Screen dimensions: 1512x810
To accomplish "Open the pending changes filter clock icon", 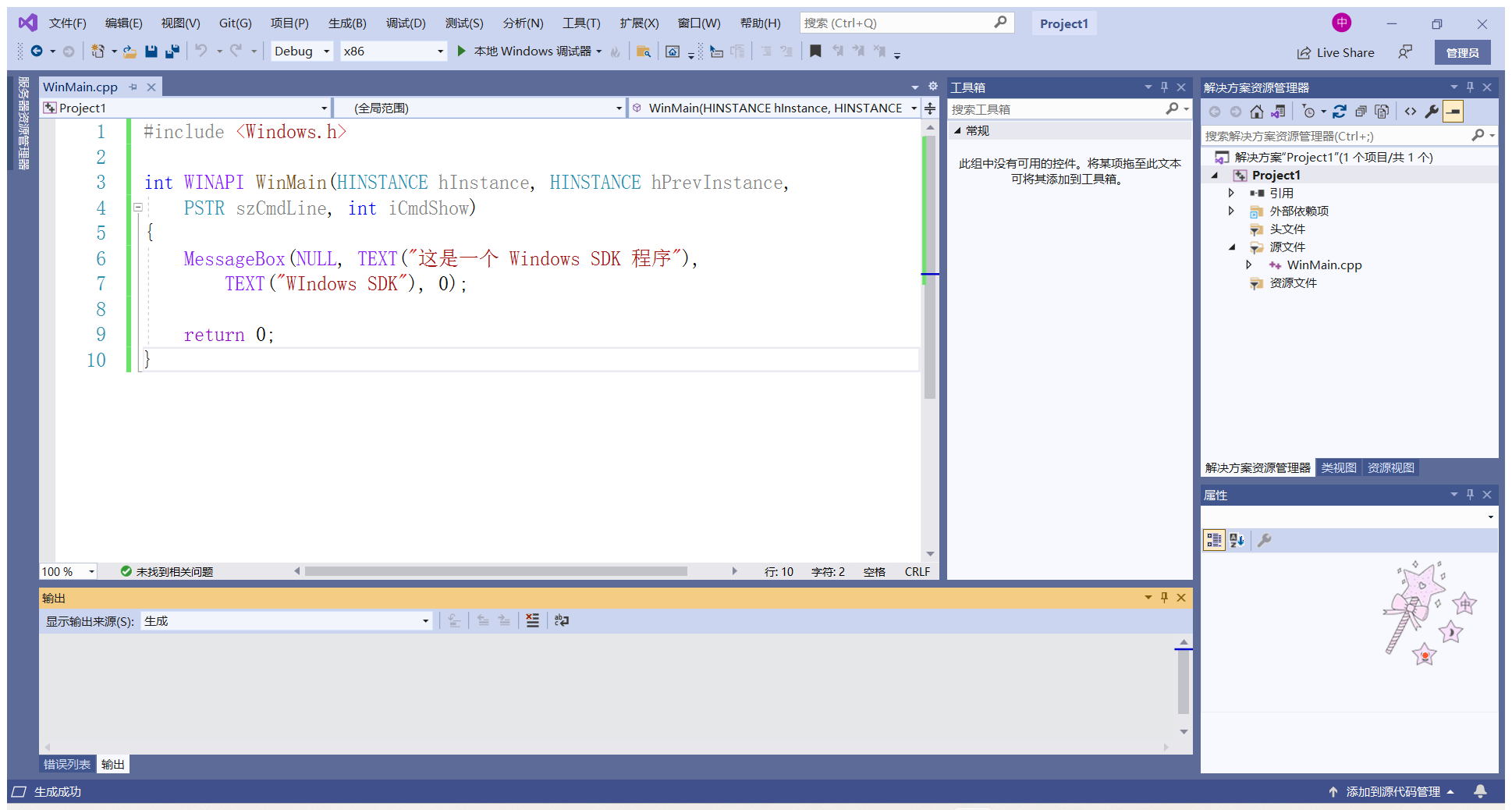I will [x=1308, y=112].
